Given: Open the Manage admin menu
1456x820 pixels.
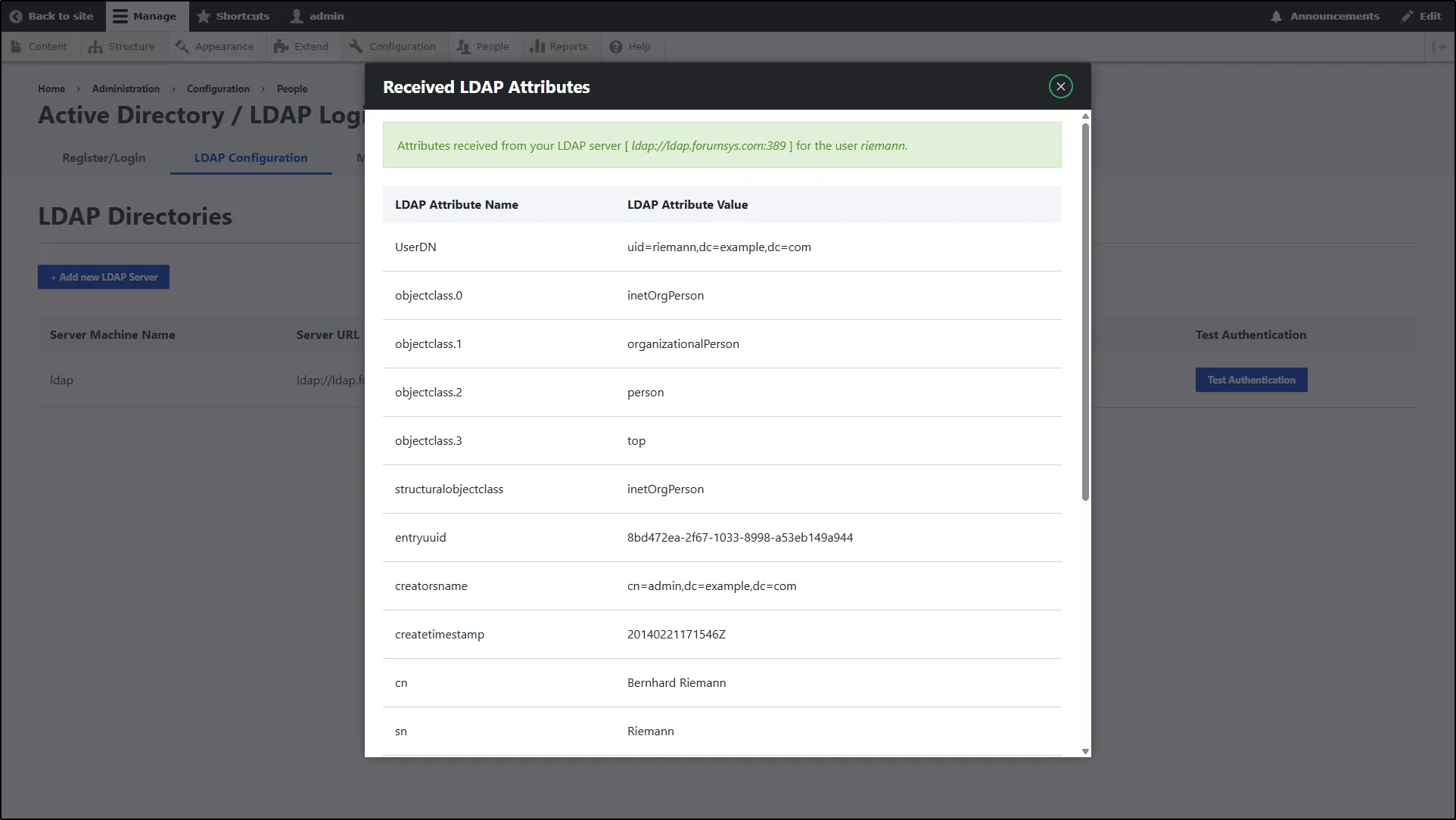Looking at the screenshot, I should coord(145,16).
